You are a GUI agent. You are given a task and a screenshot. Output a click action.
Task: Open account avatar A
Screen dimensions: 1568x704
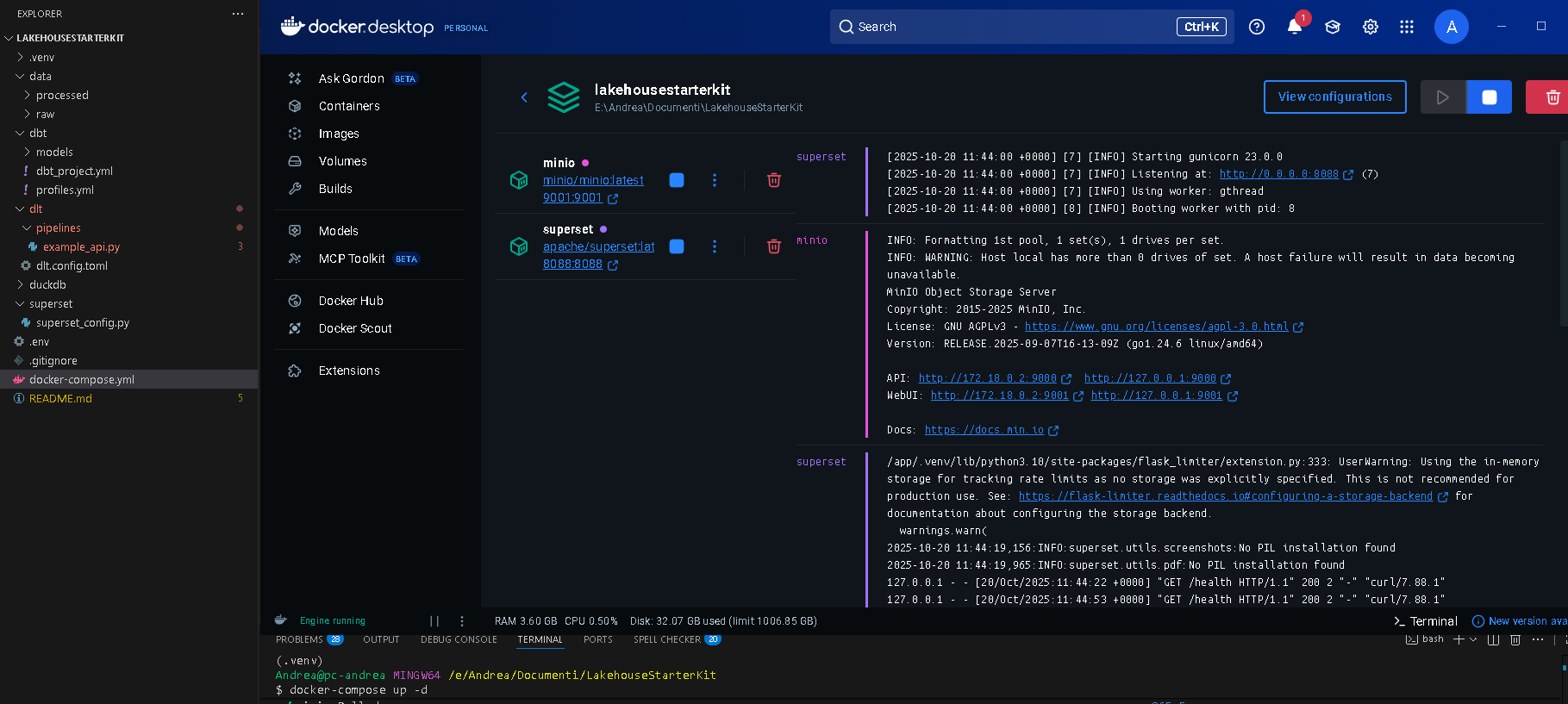click(x=1452, y=27)
